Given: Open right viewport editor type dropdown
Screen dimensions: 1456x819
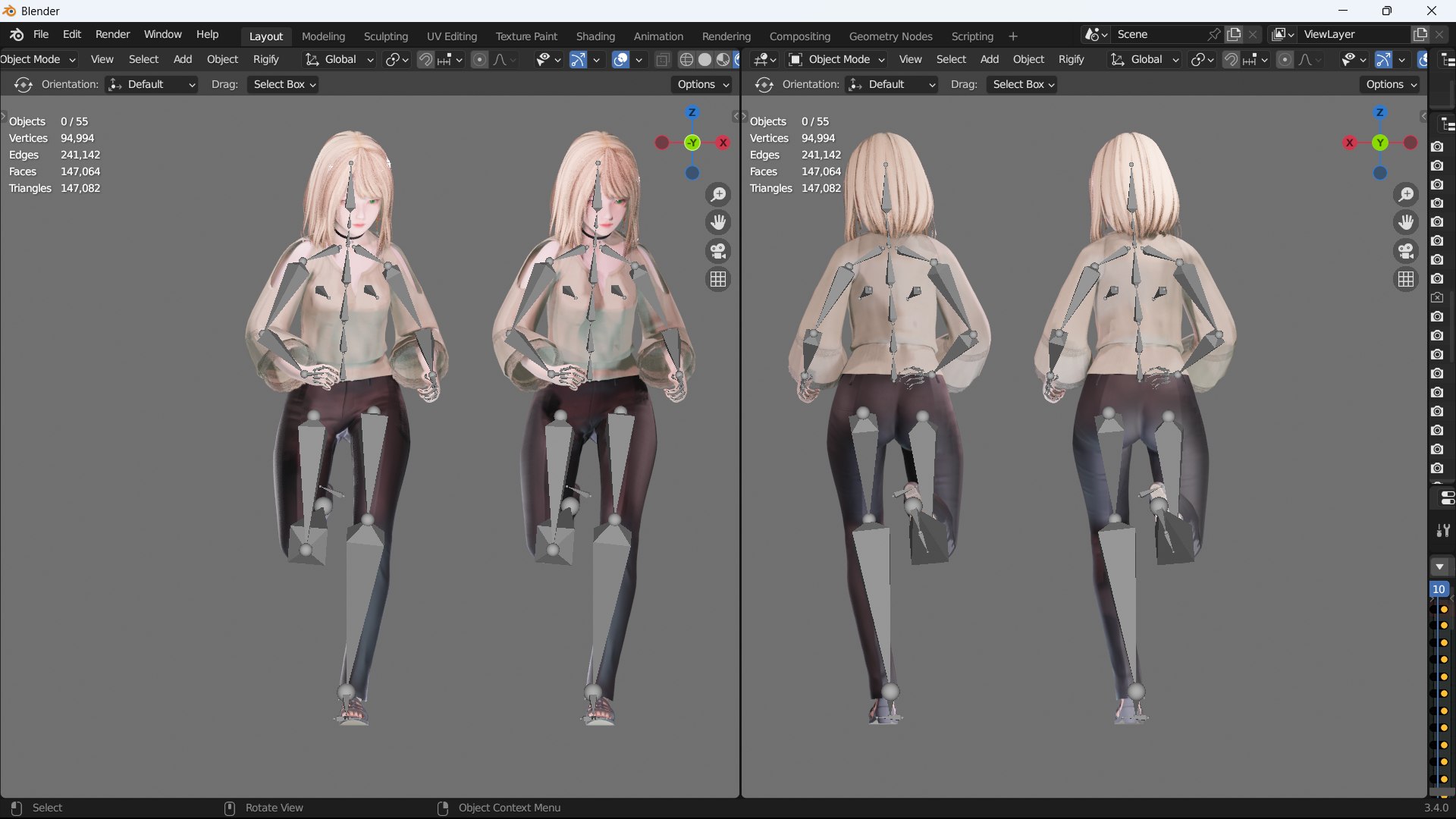Looking at the screenshot, I should 764,59.
